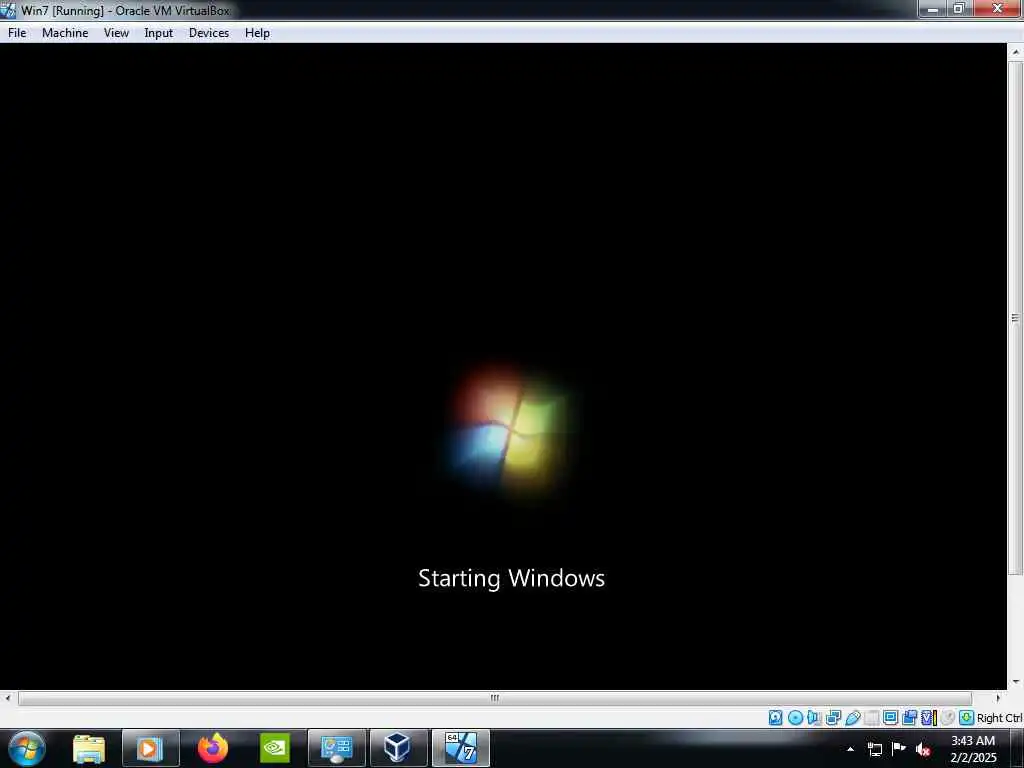Image resolution: width=1024 pixels, height=768 pixels.
Task: Show hidden system tray icons
Action: pos(850,749)
